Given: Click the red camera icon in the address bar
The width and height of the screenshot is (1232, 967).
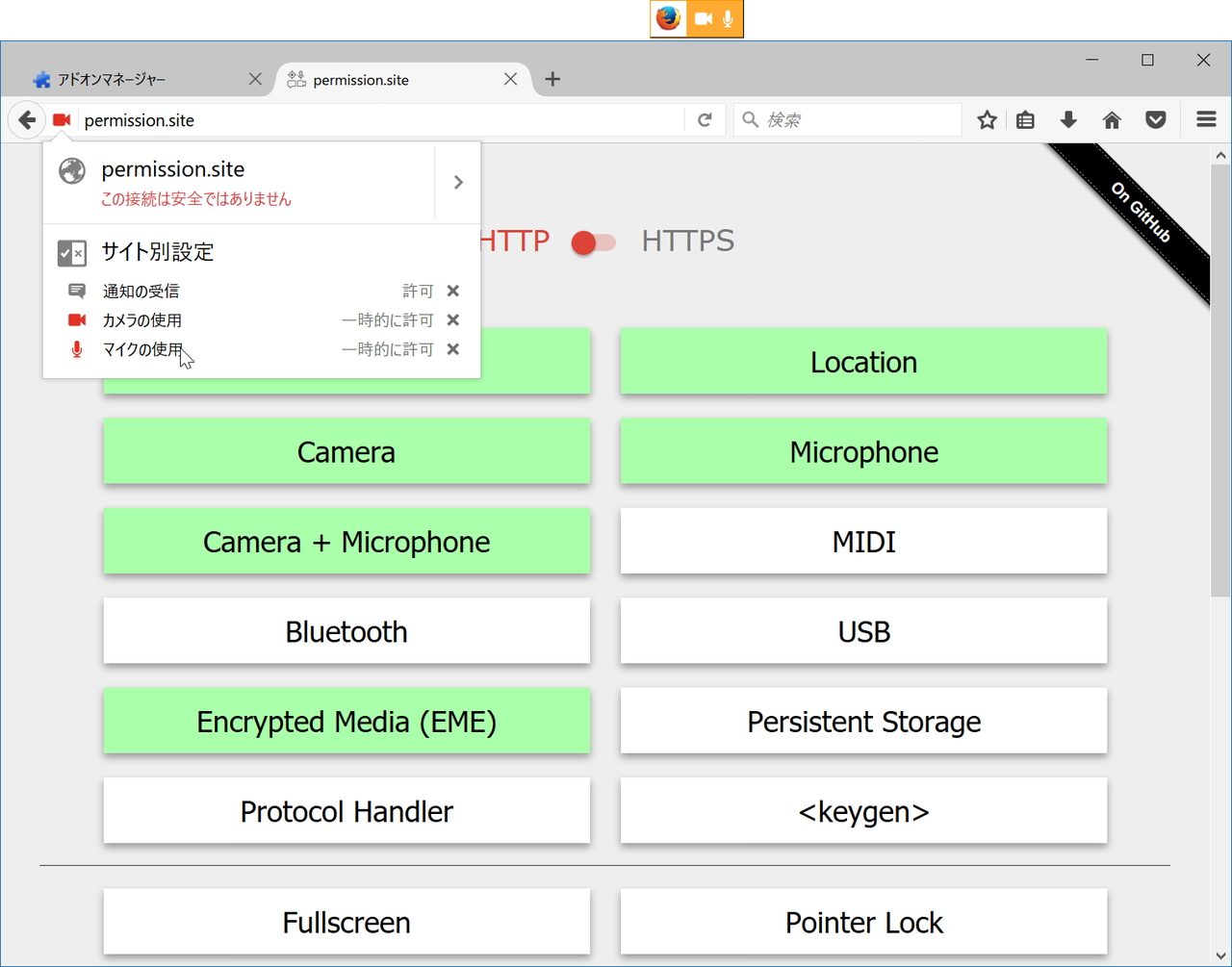Looking at the screenshot, I should [x=62, y=120].
